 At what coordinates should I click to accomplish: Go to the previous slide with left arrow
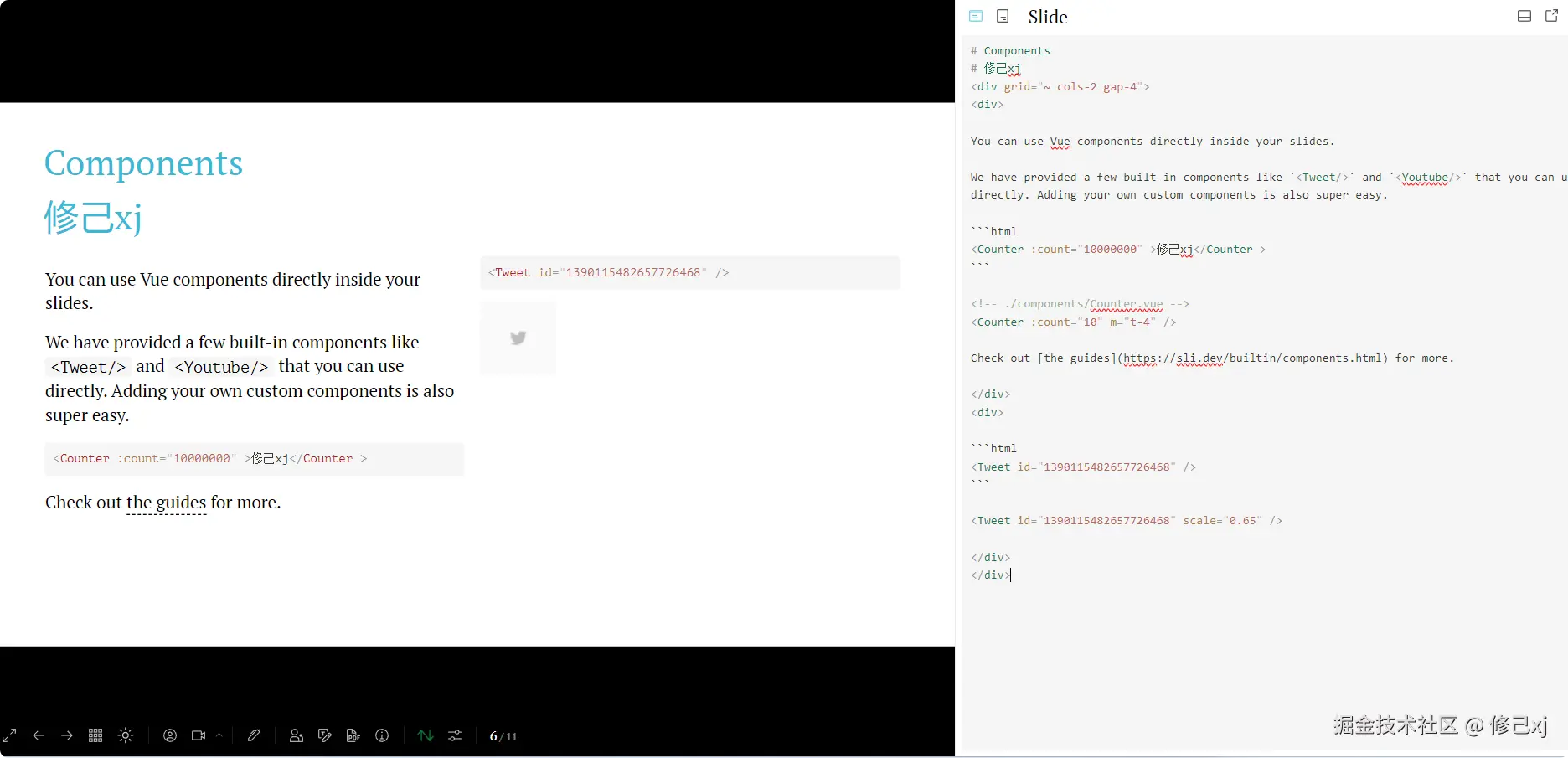[x=39, y=735]
